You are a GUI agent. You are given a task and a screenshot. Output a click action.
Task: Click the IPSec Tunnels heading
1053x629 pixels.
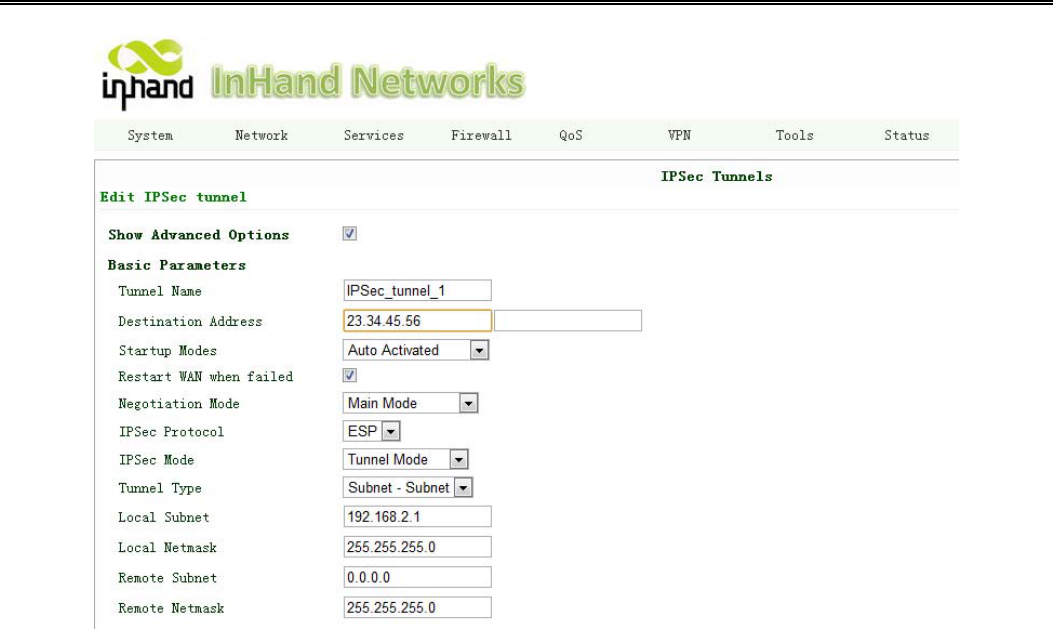[717, 177]
